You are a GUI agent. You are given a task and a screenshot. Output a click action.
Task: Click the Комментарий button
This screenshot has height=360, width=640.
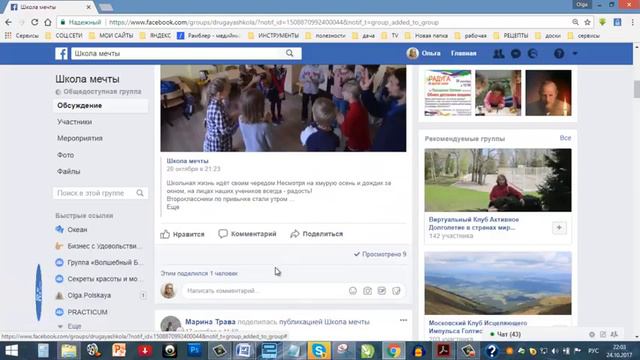pyautogui.click(x=247, y=234)
